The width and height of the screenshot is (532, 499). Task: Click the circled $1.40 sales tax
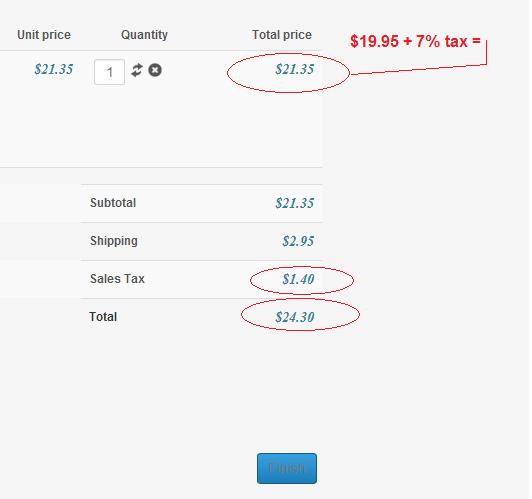click(298, 279)
